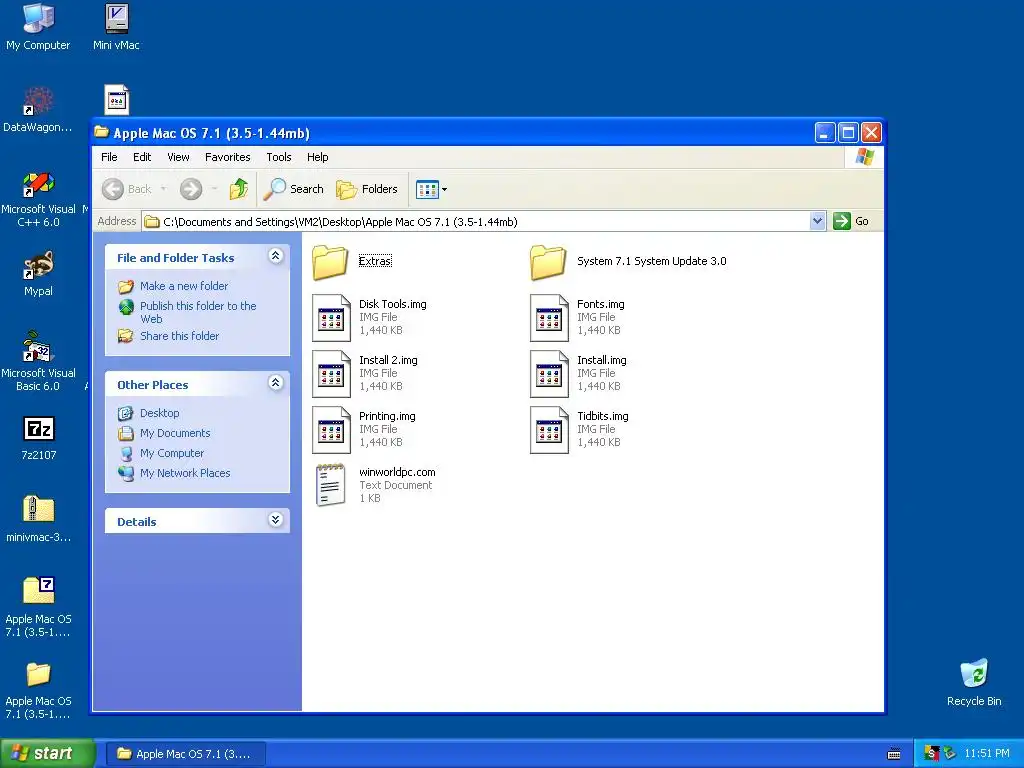Click Publish this folder to the Web
This screenshot has width=1024, height=768.
point(198,312)
